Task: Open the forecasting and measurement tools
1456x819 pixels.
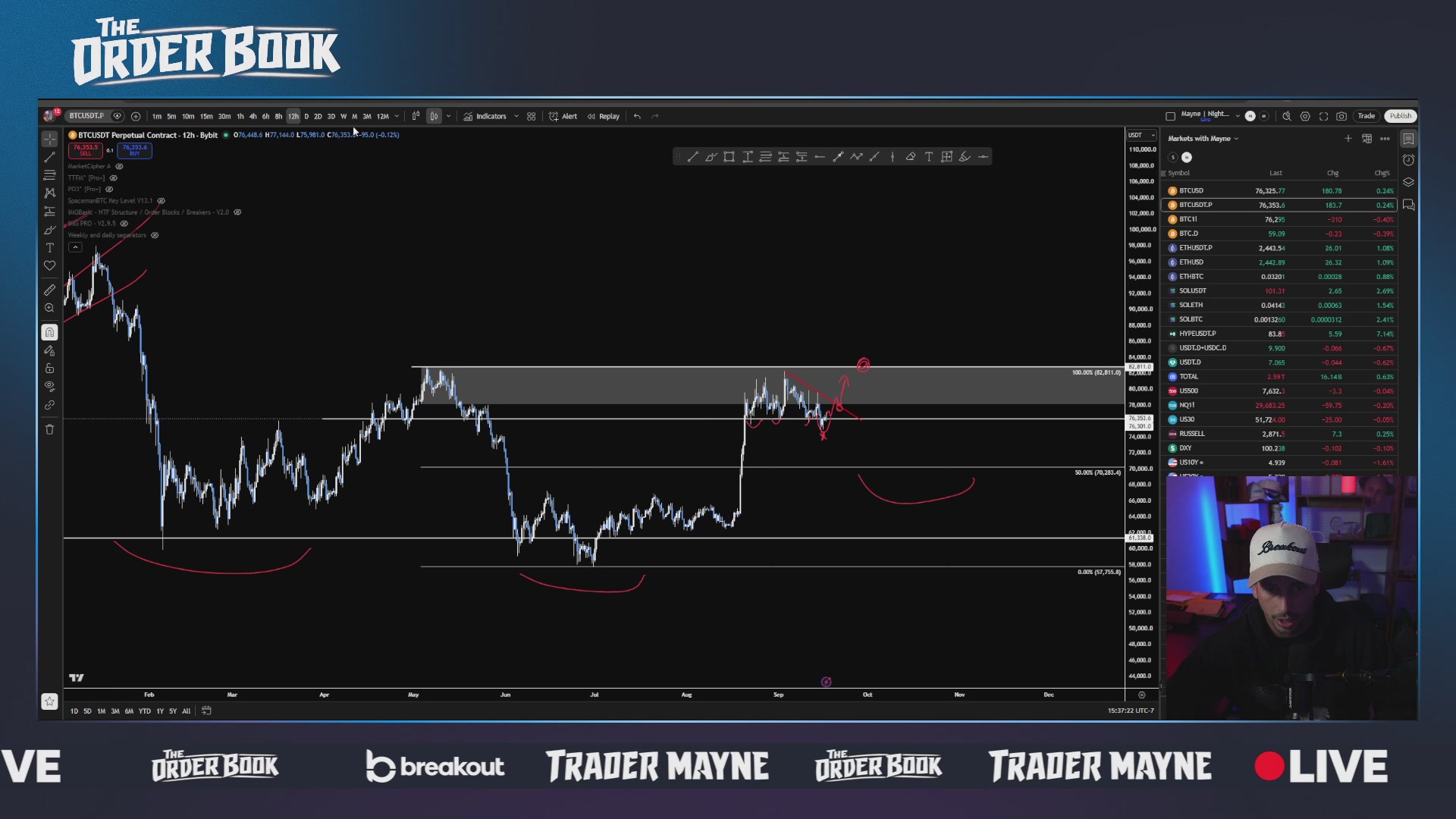Action: [x=49, y=212]
